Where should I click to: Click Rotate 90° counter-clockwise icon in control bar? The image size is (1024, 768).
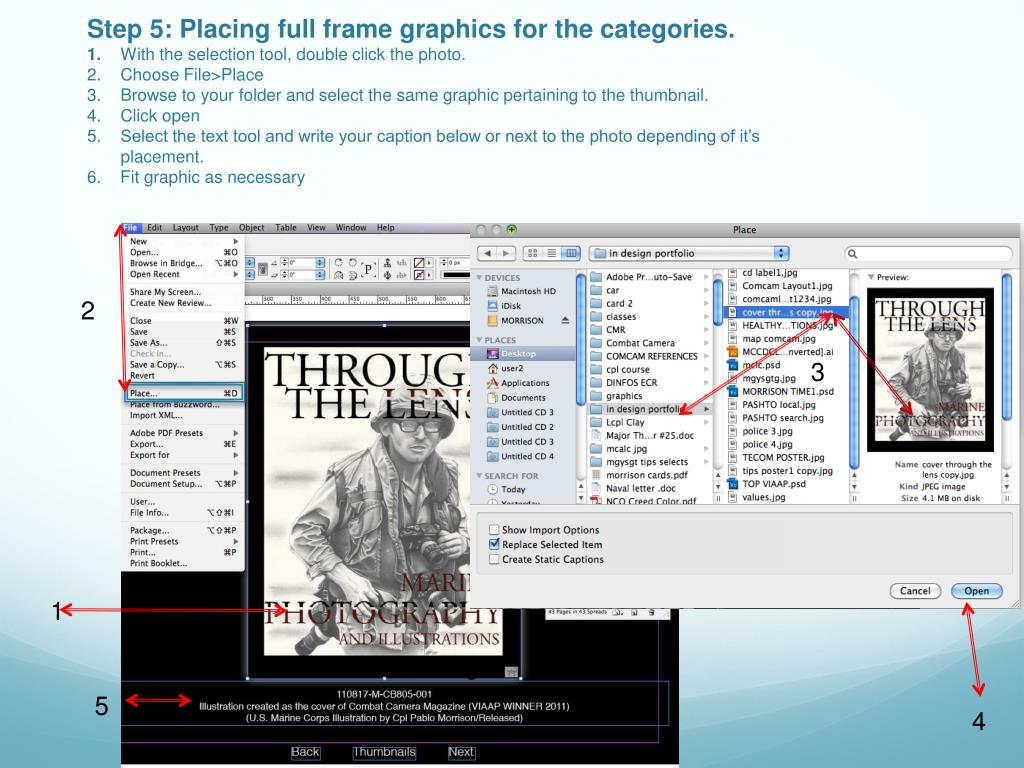[x=353, y=263]
